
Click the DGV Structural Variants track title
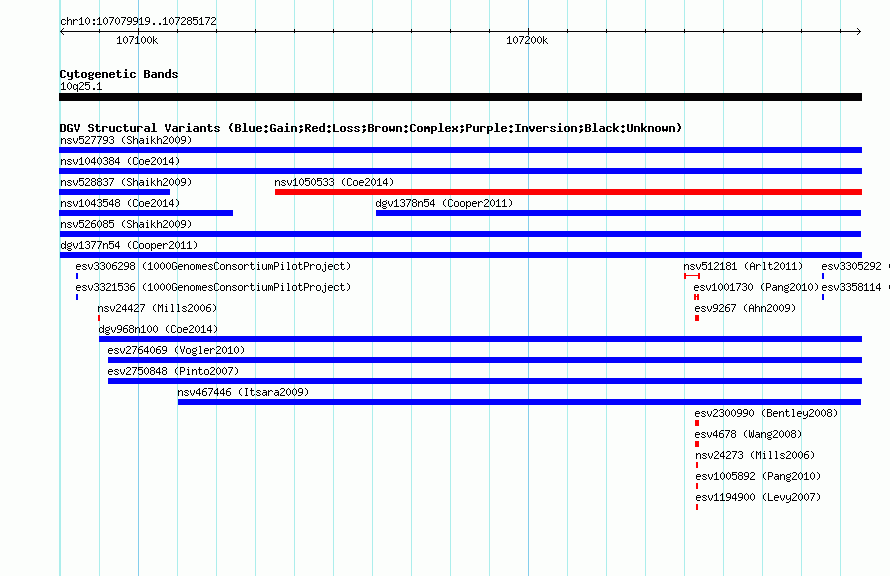pyautogui.click(x=371, y=128)
